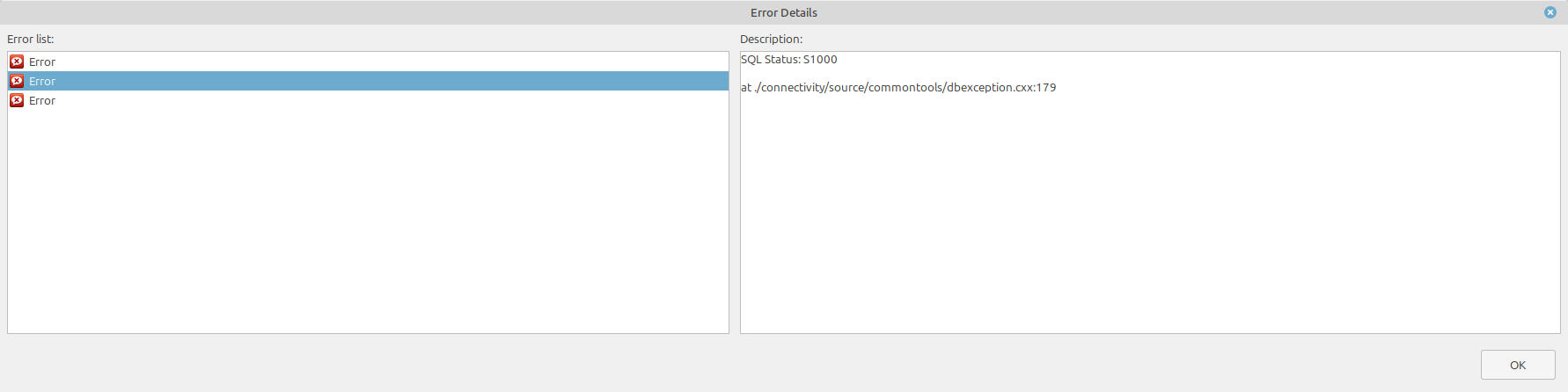Click the red icon on the highlighted error row
The image size is (1568, 392).
pos(17,81)
